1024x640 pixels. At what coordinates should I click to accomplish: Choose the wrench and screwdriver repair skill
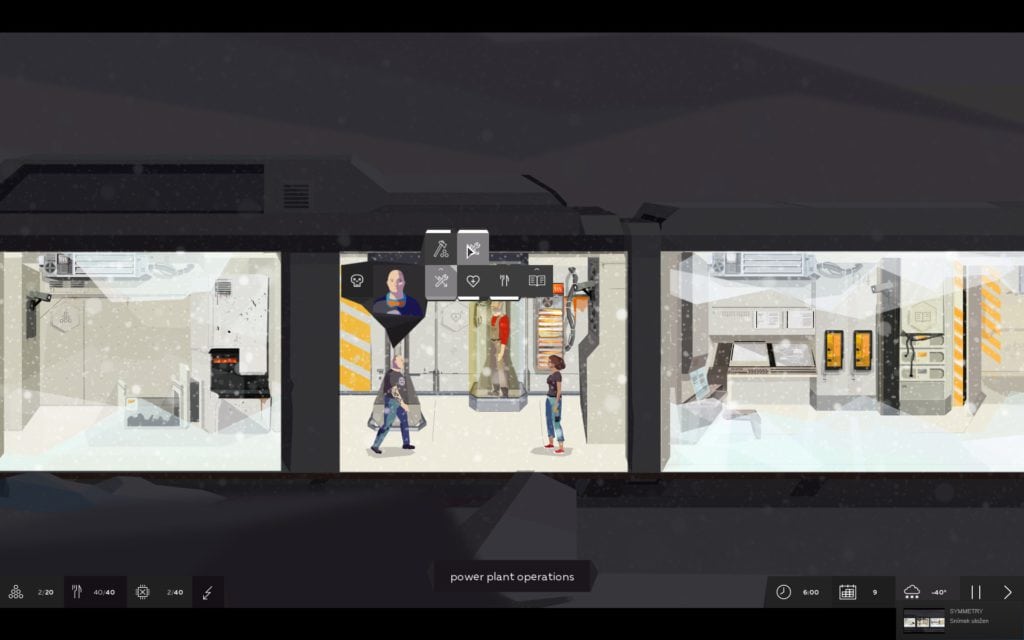(x=441, y=281)
